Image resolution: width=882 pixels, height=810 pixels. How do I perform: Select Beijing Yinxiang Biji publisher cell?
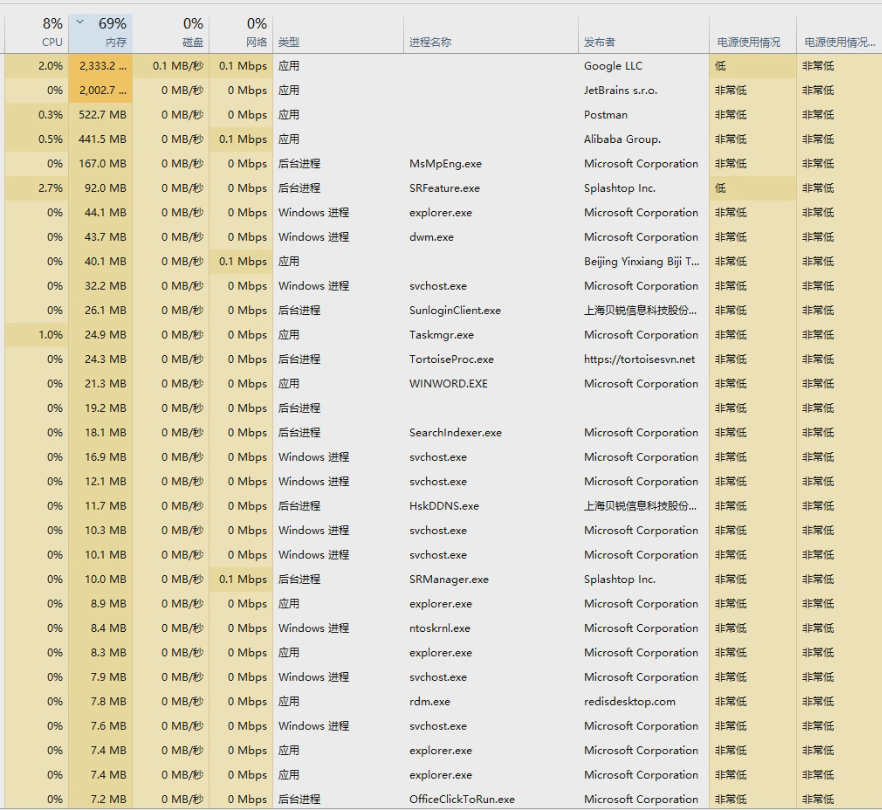[x=642, y=262]
